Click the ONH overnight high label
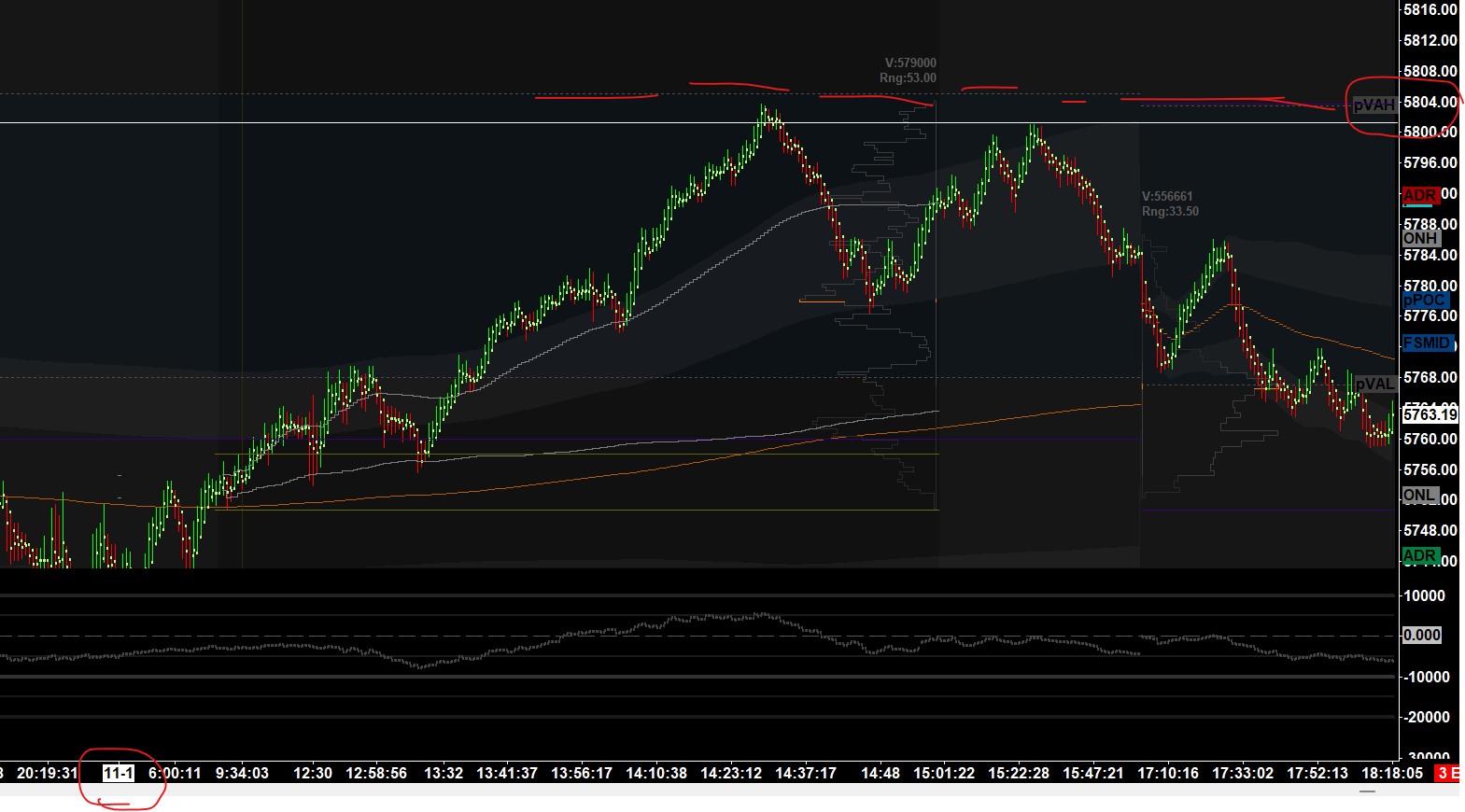 tap(1420, 238)
